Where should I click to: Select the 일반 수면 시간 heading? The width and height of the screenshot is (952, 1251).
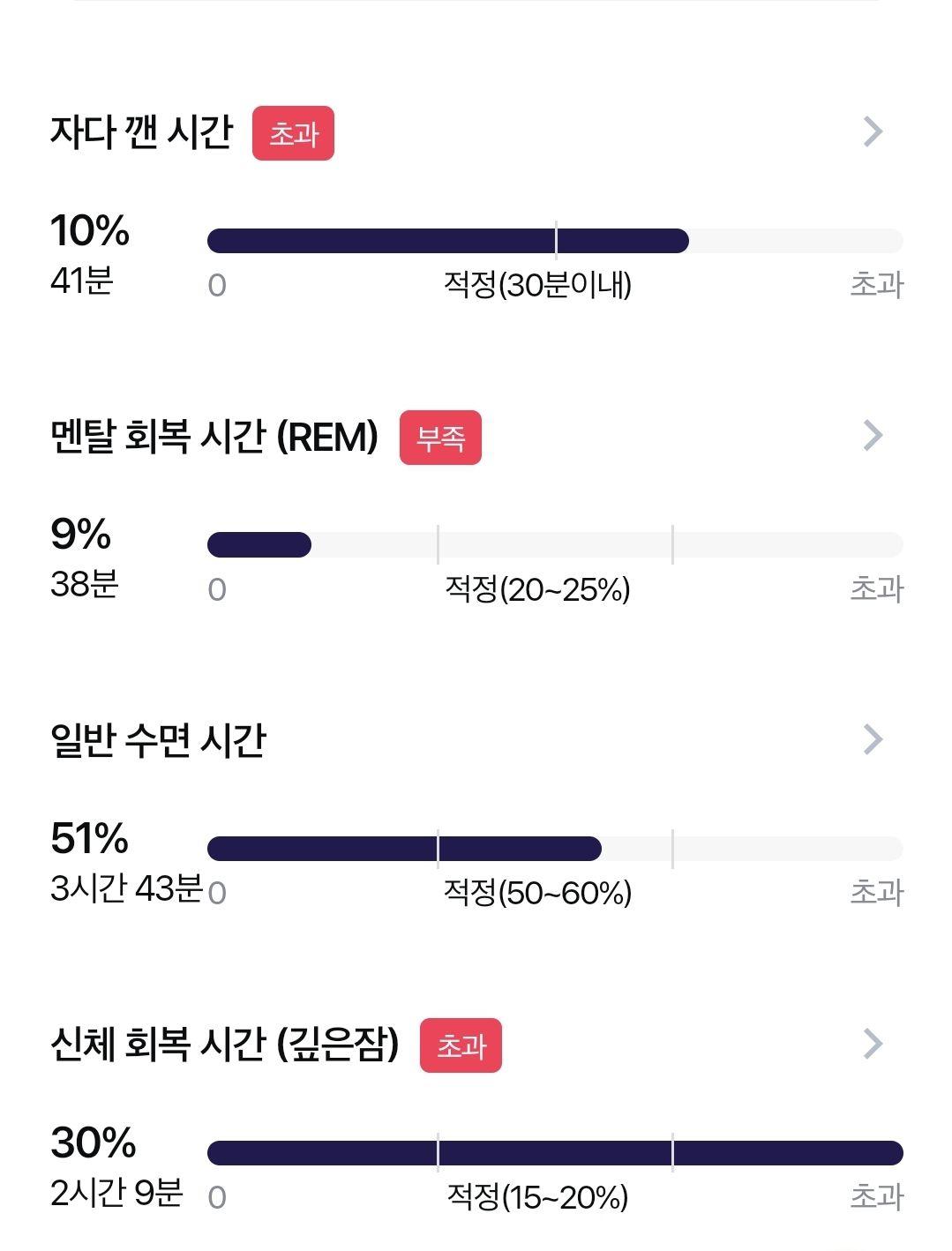tap(158, 740)
